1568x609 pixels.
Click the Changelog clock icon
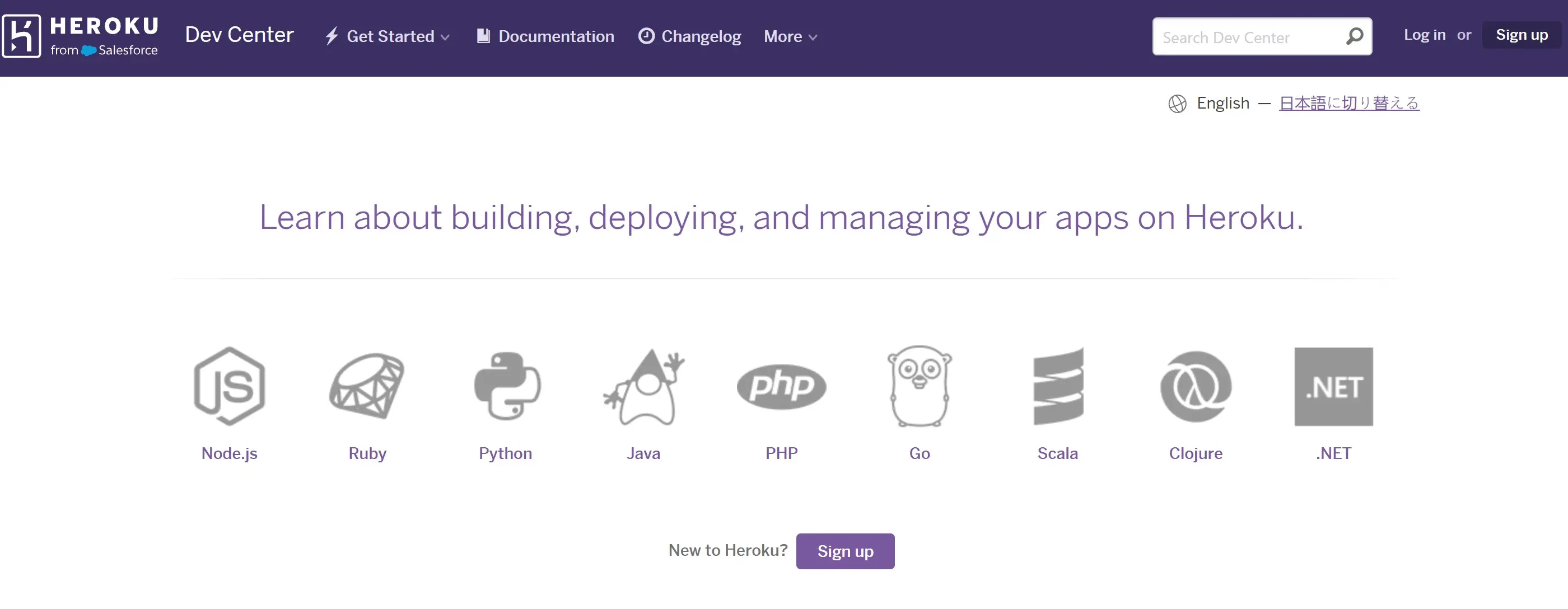pos(646,36)
